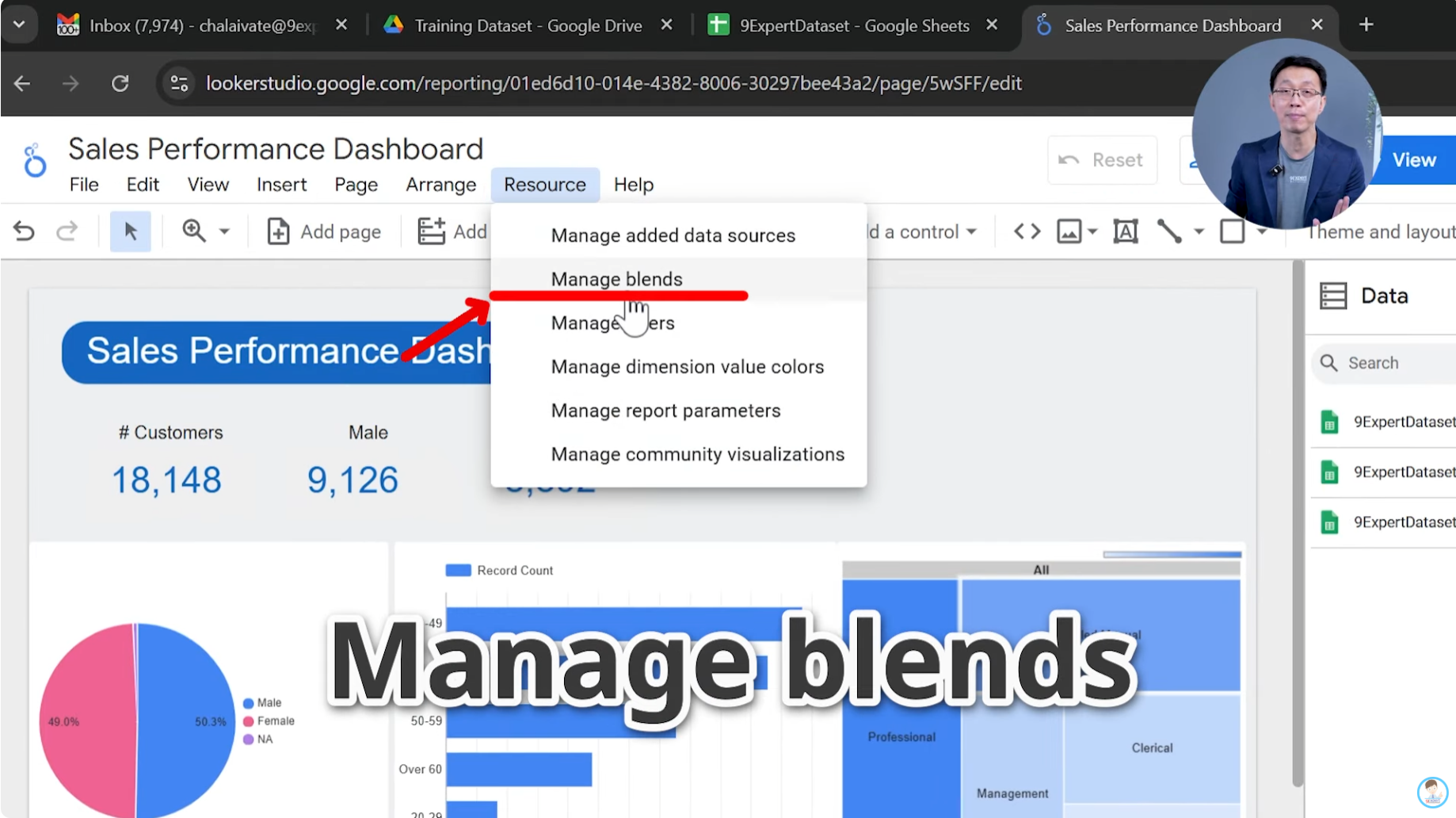
Task: Select the rectangle shape tool
Action: point(1234,231)
